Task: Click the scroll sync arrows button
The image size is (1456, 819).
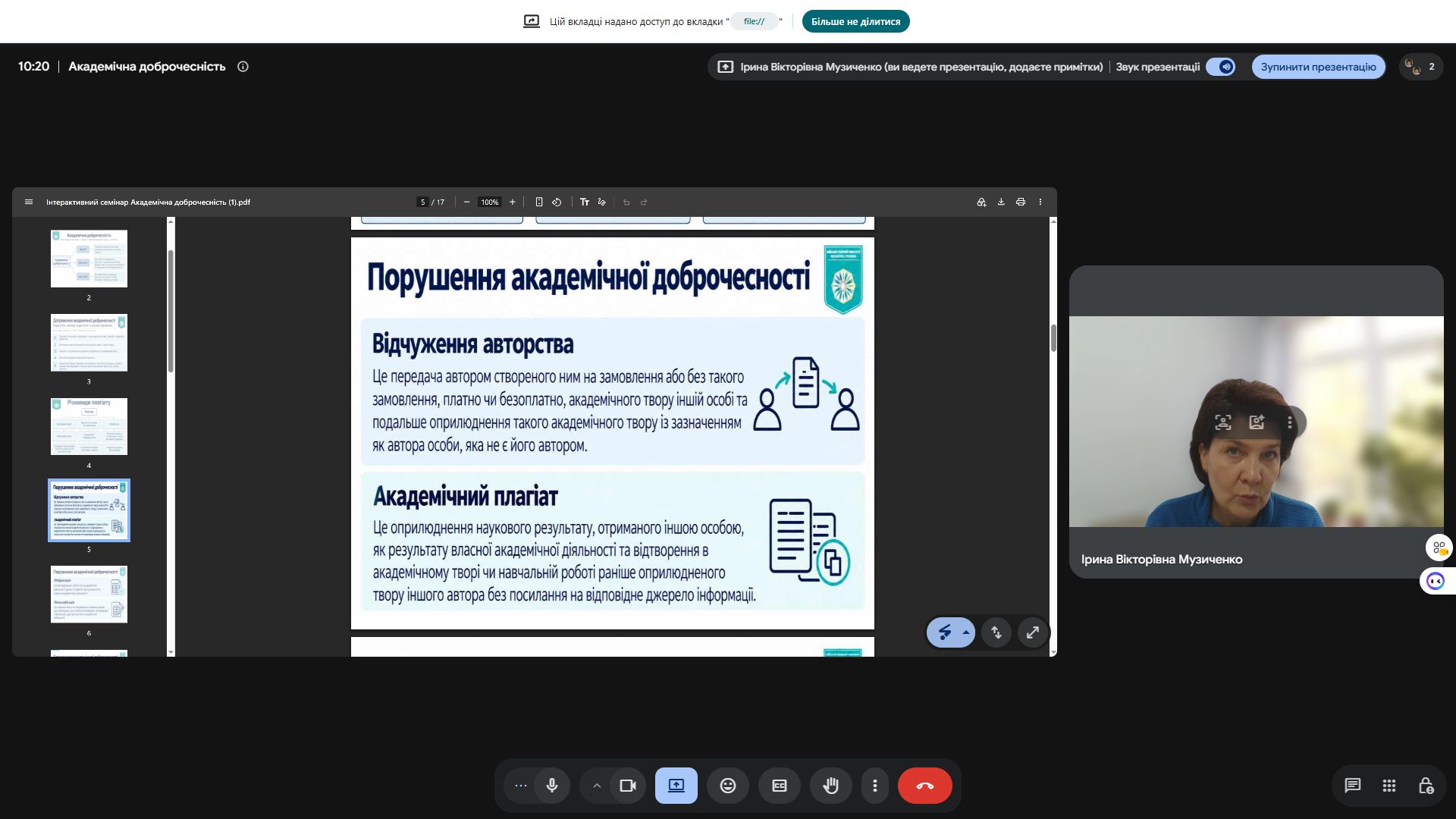Action: click(996, 632)
